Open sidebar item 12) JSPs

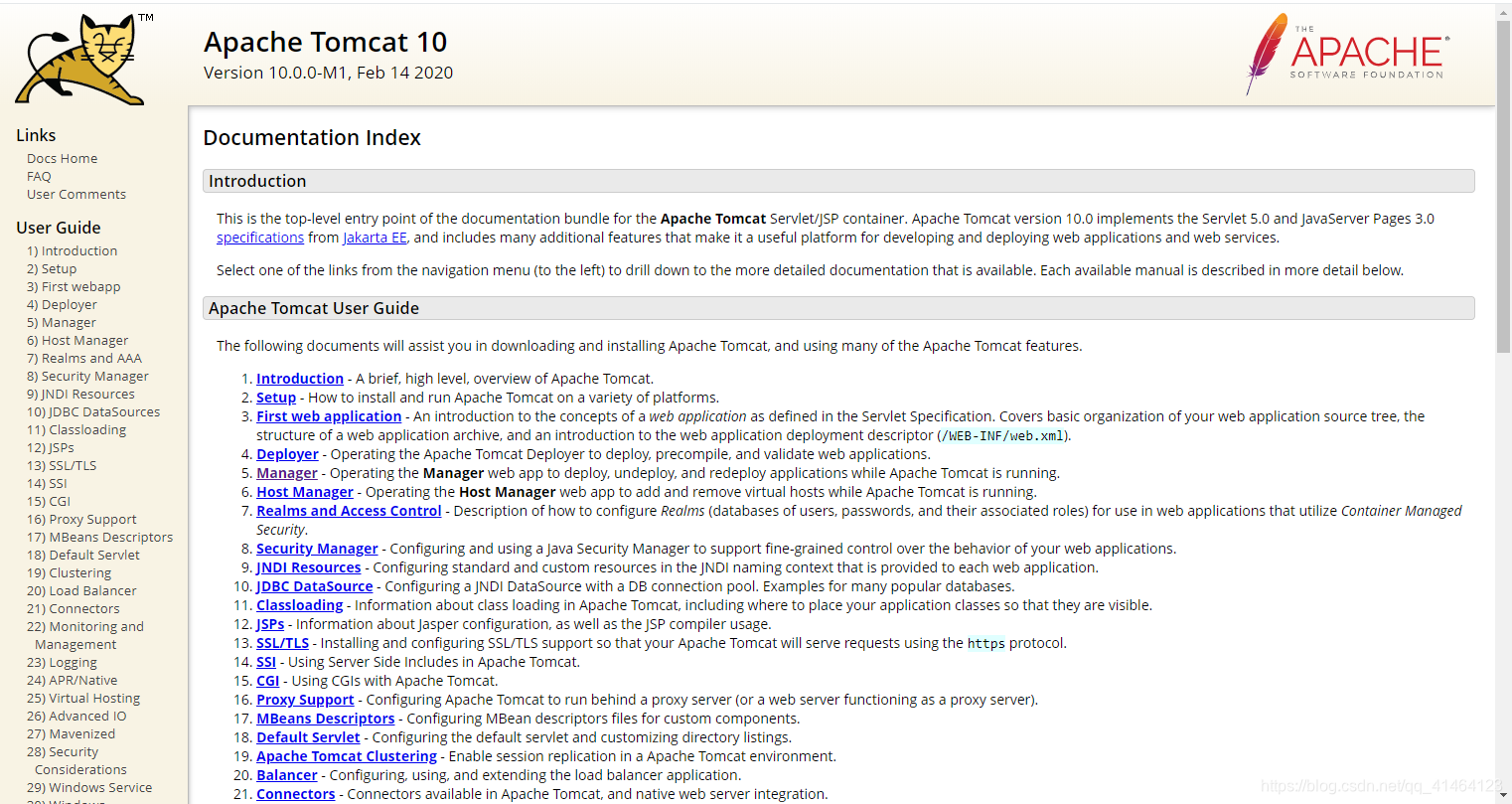coord(51,447)
